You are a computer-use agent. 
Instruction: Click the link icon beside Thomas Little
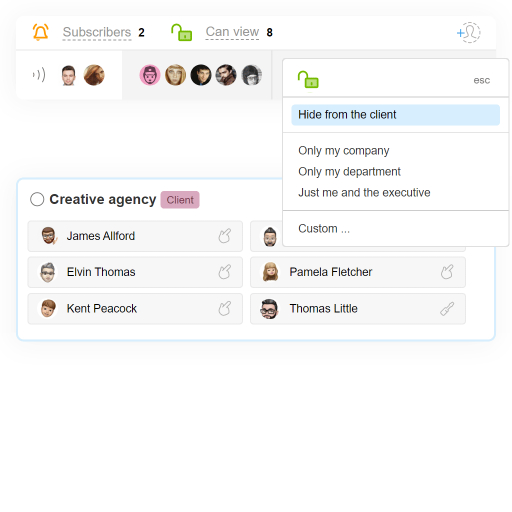tap(447, 309)
